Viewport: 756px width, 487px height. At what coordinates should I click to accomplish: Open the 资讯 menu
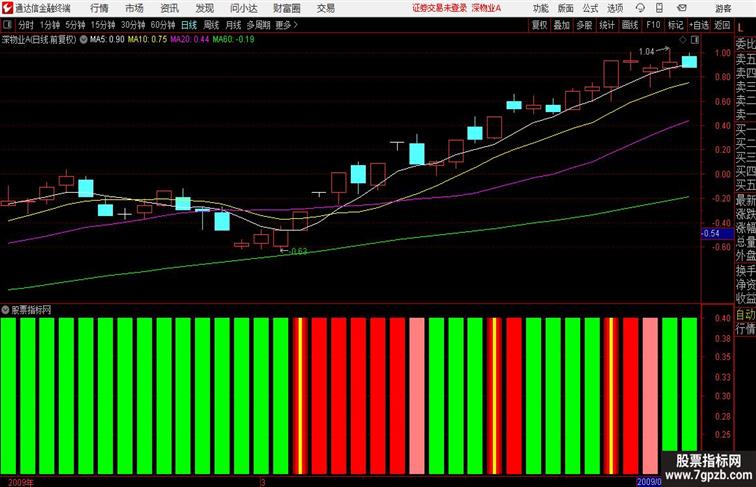click(x=169, y=8)
